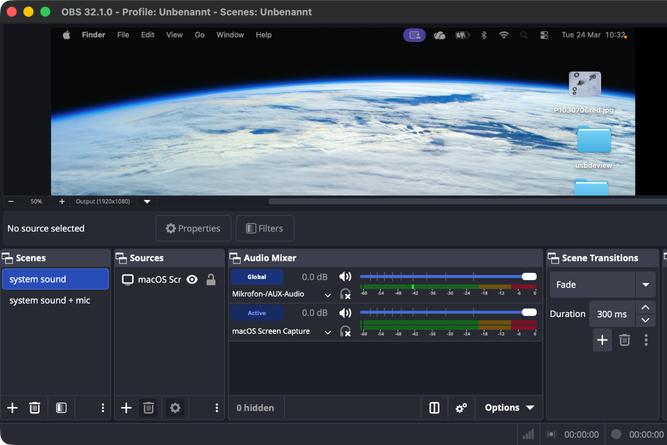Add a new source with plus icon

click(126, 408)
